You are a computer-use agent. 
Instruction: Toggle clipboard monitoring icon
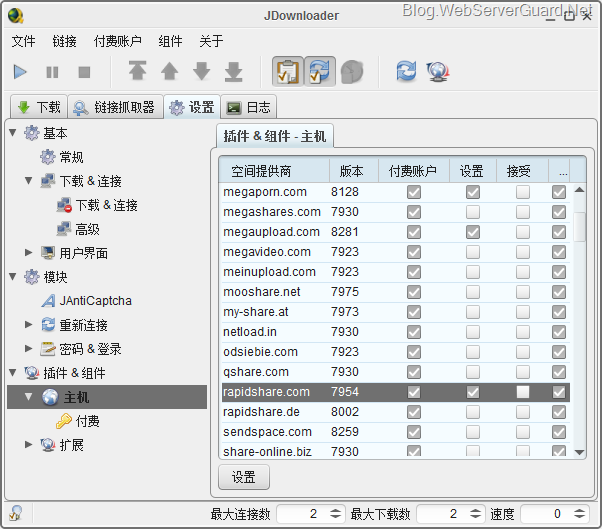[288, 71]
